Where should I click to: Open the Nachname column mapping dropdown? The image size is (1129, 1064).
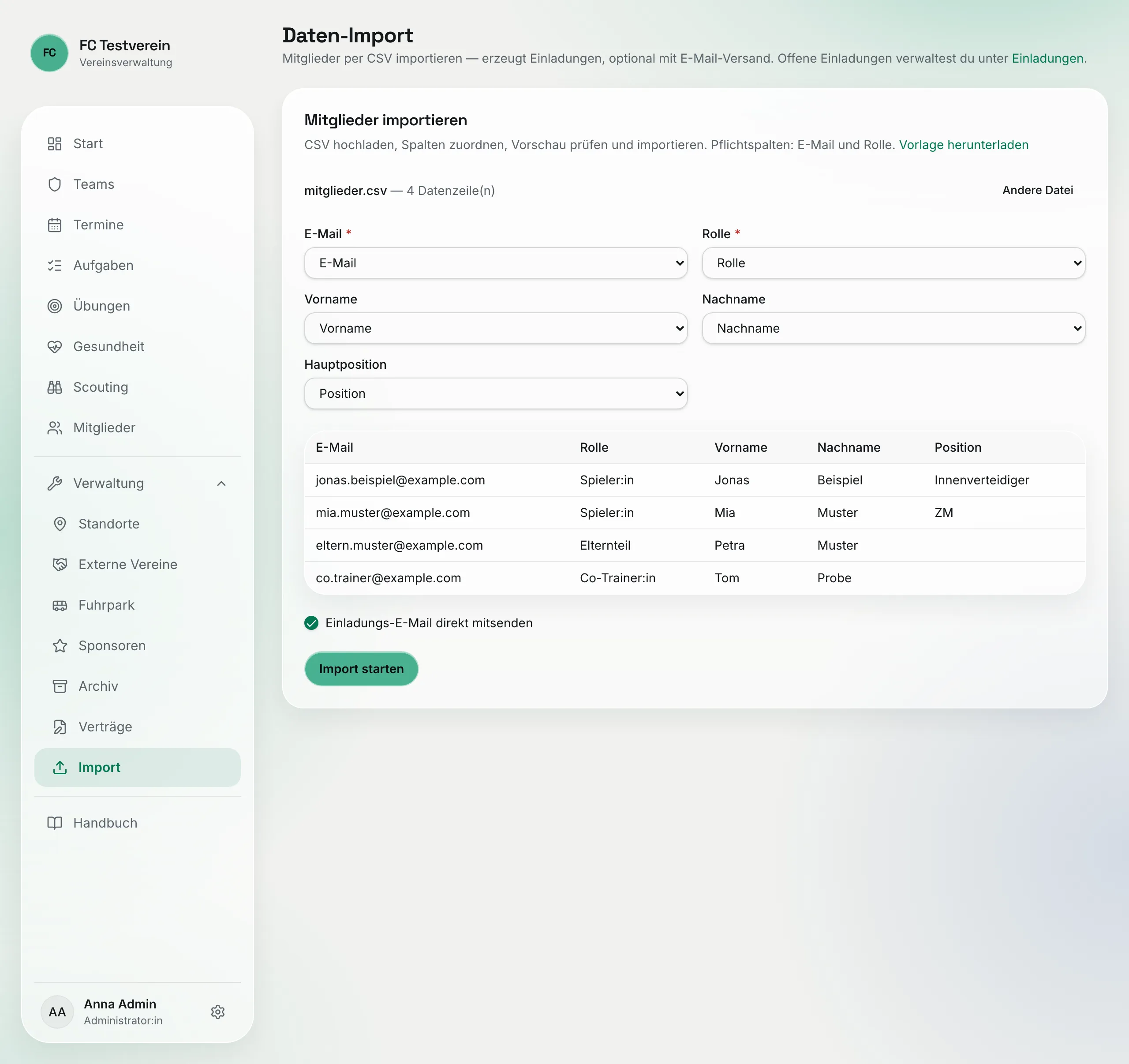pos(893,328)
